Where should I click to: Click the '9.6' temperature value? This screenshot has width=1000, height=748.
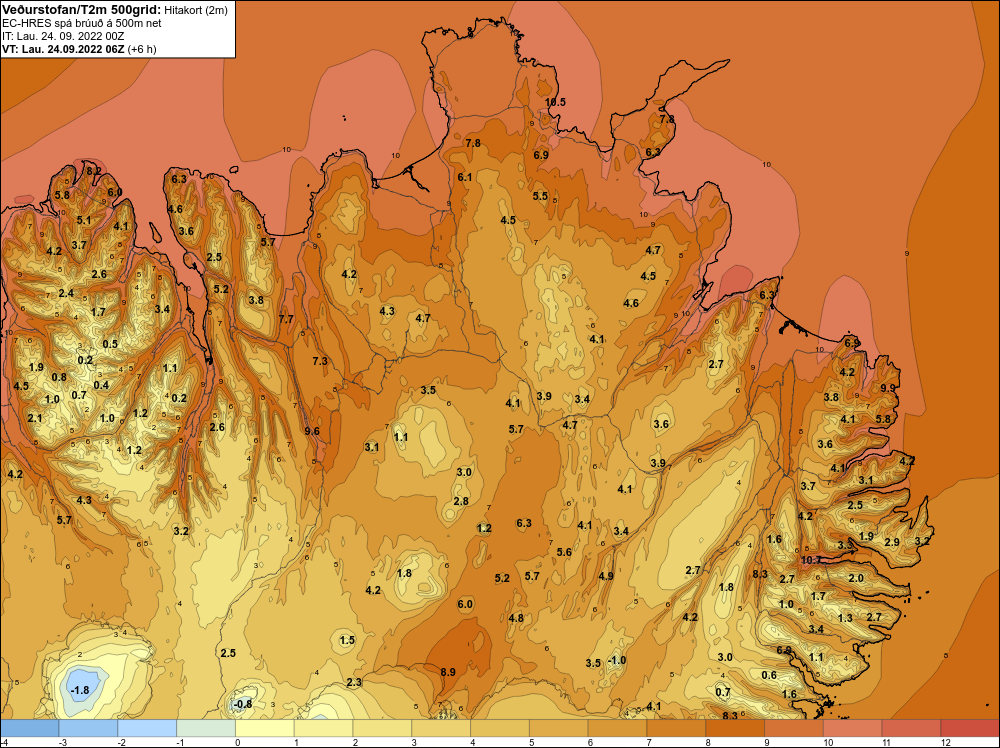pos(312,431)
